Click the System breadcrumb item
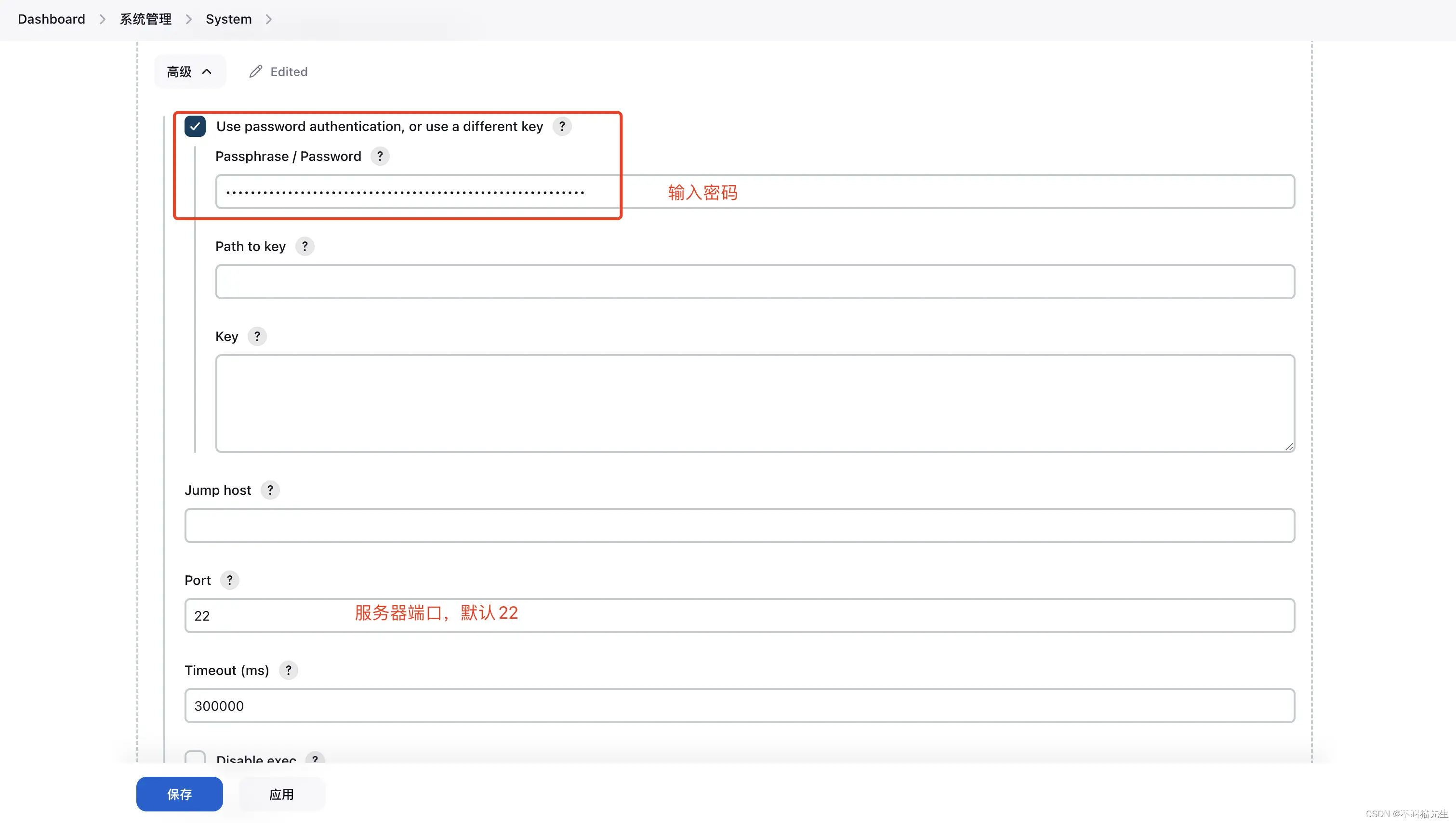The height and width of the screenshot is (823, 1456). 229,18
